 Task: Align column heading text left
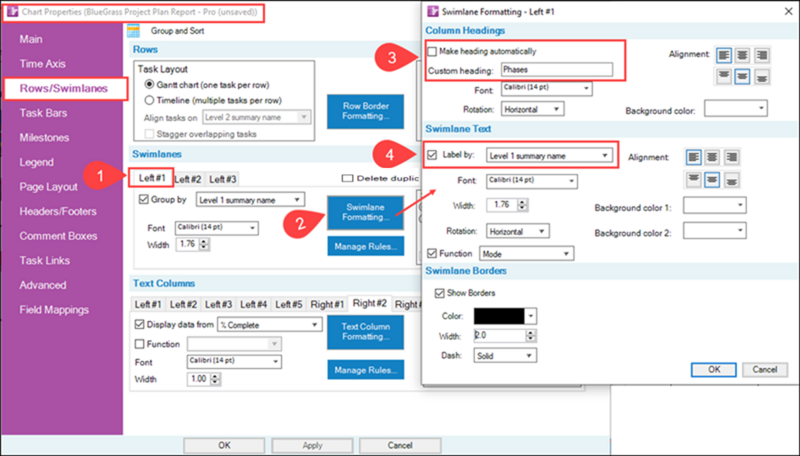coord(723,55)
